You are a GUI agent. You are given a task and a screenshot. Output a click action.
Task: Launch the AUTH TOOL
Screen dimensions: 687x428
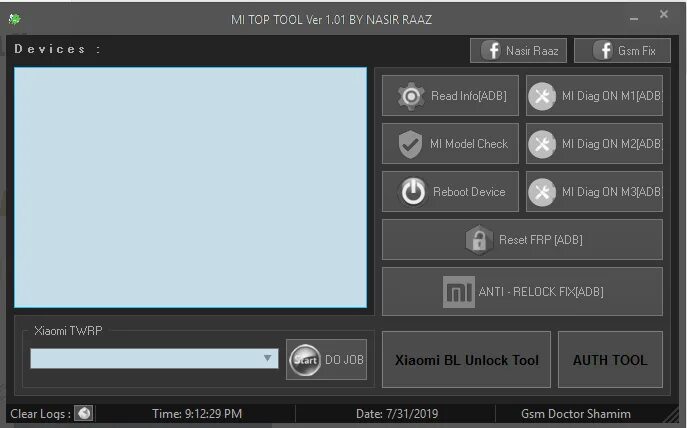click(x=610, y=360)
